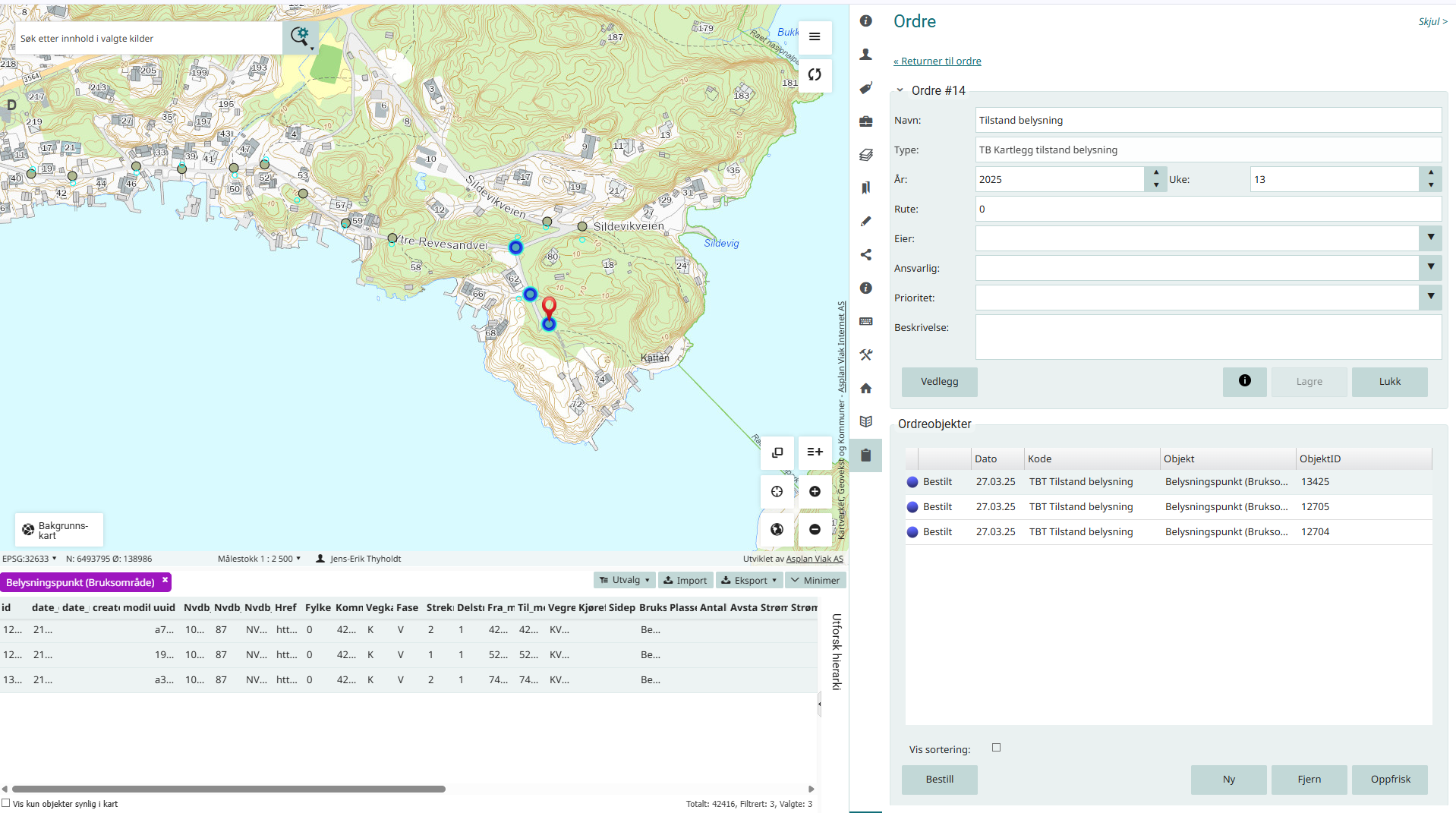Enable the Vis sortering checkbox
Viewport: 1456px width, 813px height.
point(996,748)
